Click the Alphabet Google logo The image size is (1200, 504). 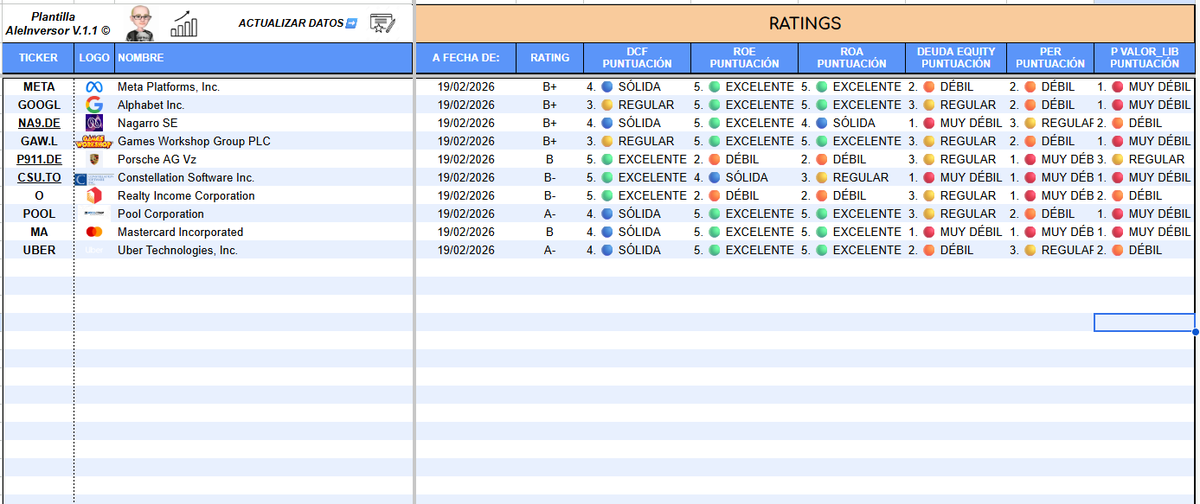click(95, 105)
